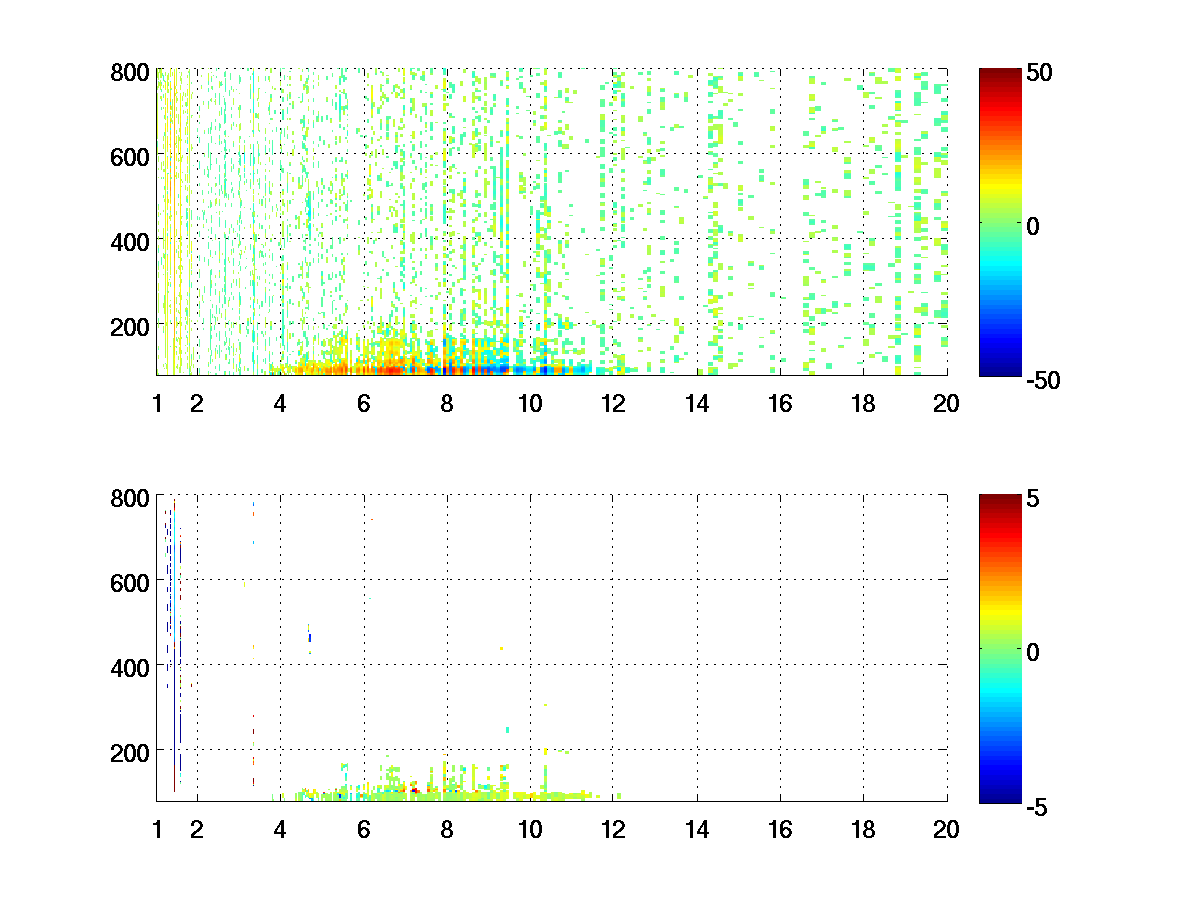Select the lower heatmap plot area
This screenshot has width=1200, height=900.
[552, 648]
